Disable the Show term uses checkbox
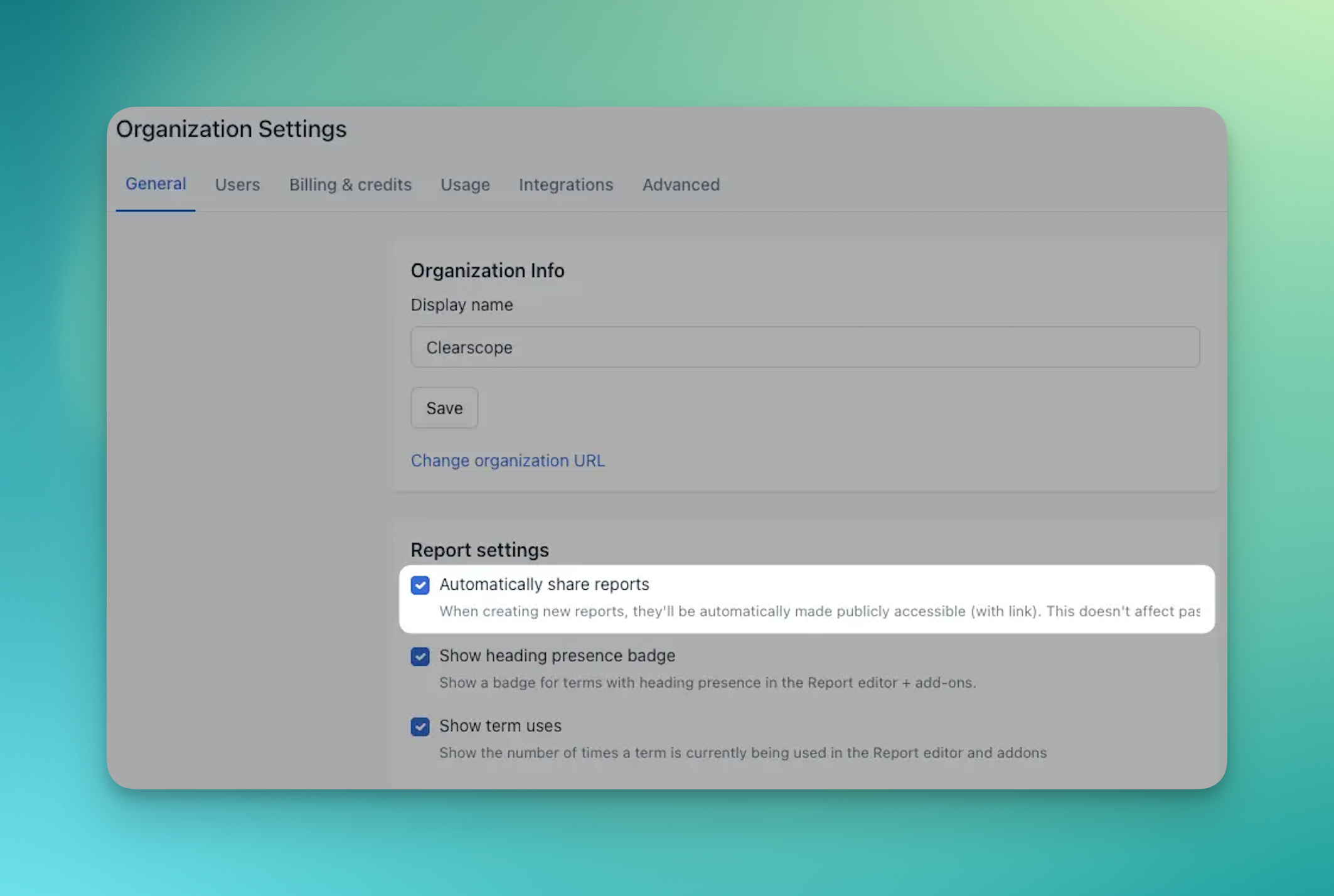 click(x=420, y=727)
